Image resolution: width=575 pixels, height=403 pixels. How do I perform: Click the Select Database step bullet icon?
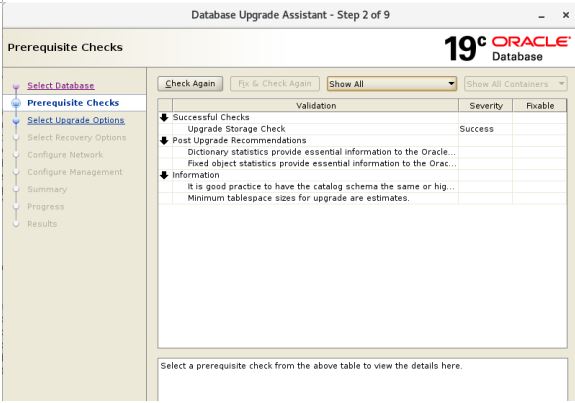pos(16,87)
